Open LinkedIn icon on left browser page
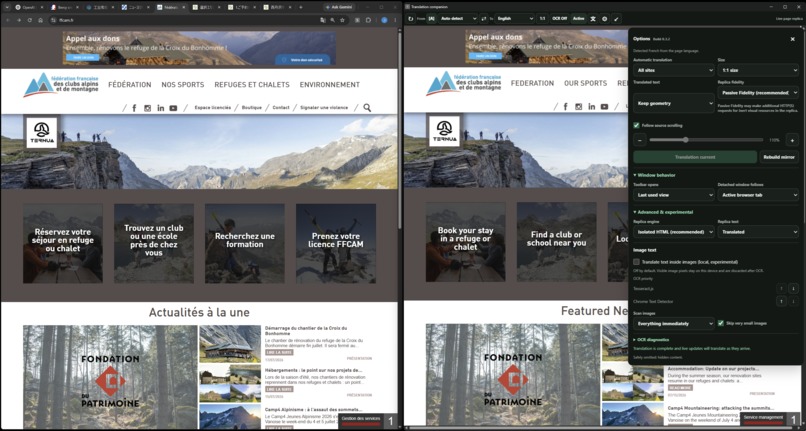The width and height of the screenshot is (806, 431). tap(160, 108)
